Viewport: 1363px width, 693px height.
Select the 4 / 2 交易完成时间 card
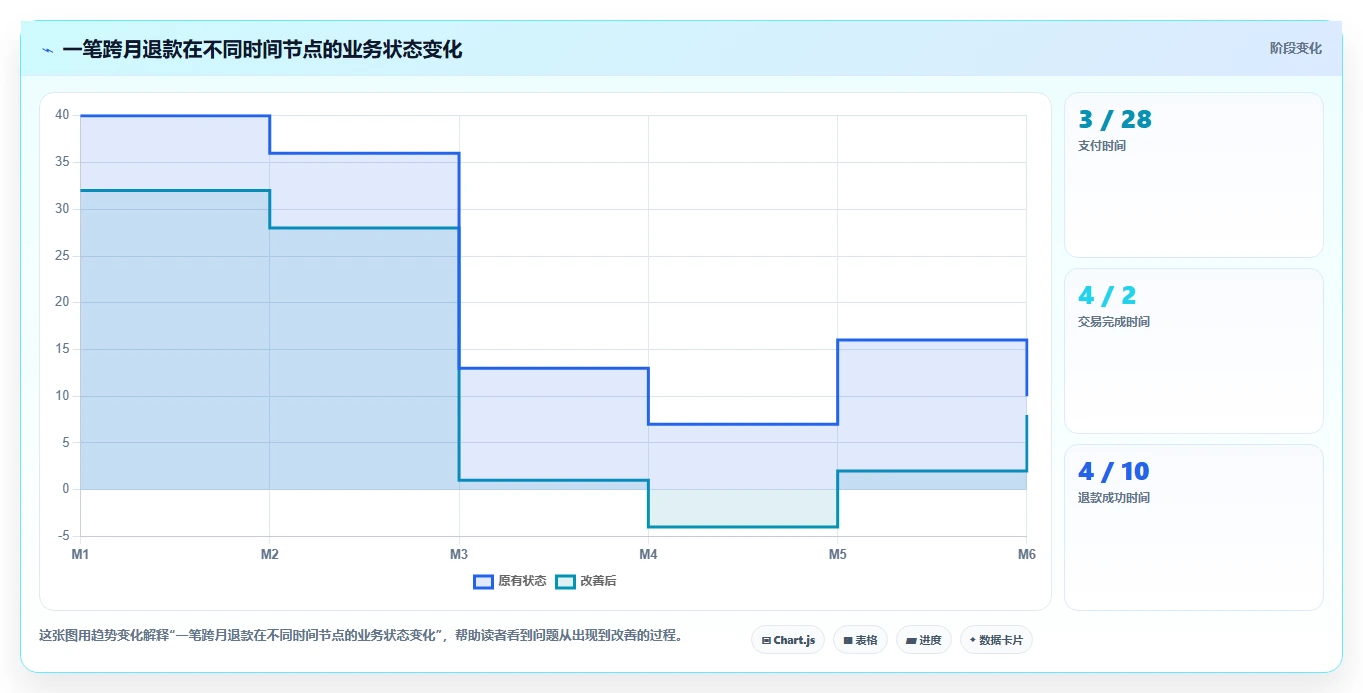click(x=1194, y=351)
